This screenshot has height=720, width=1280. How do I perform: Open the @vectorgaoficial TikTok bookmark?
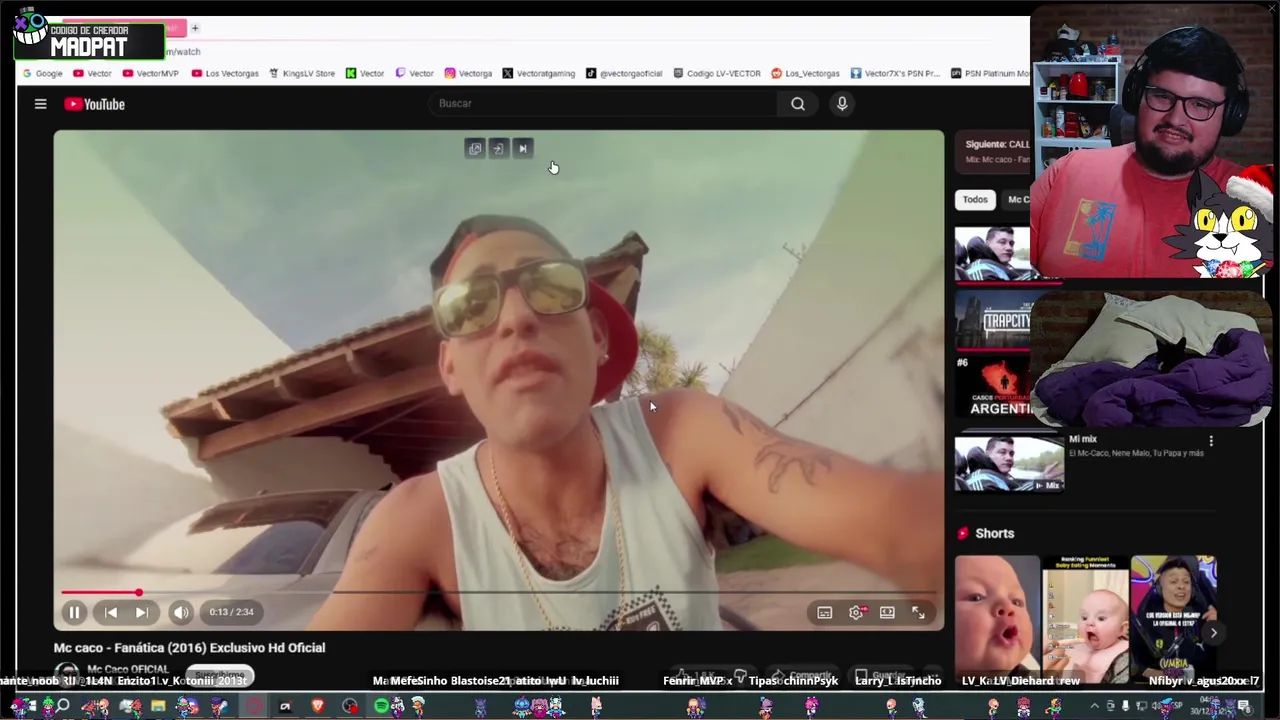[624, 73]
